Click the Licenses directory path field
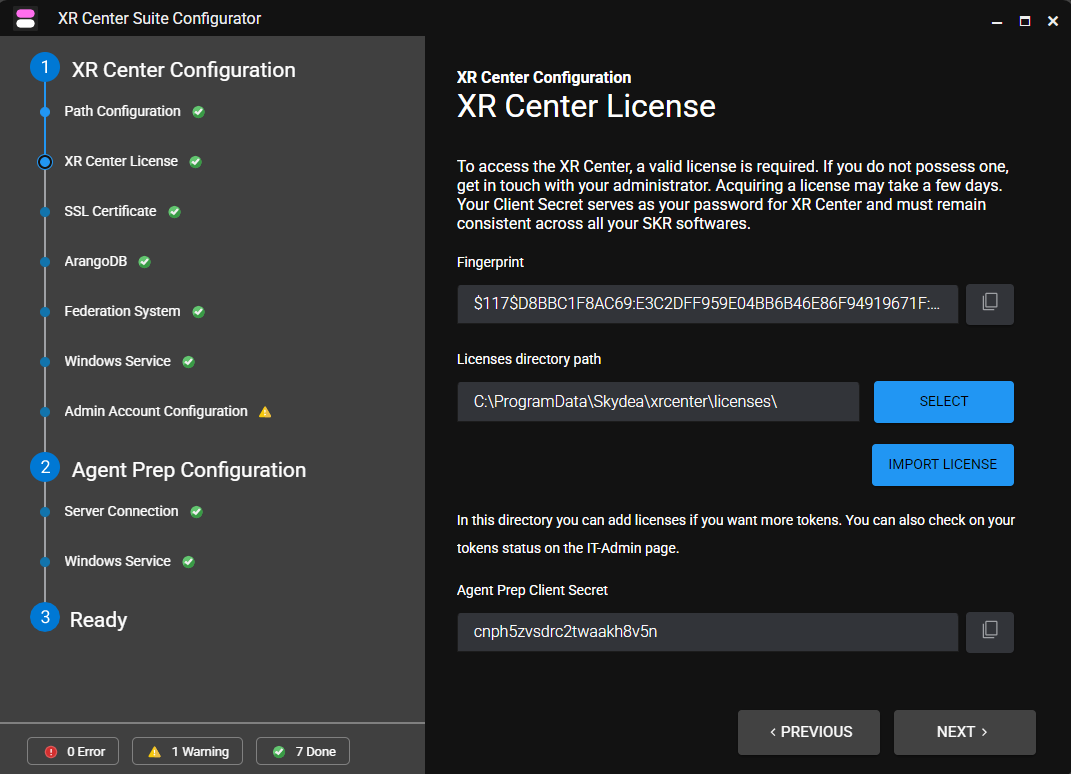 tap(658, 402)
